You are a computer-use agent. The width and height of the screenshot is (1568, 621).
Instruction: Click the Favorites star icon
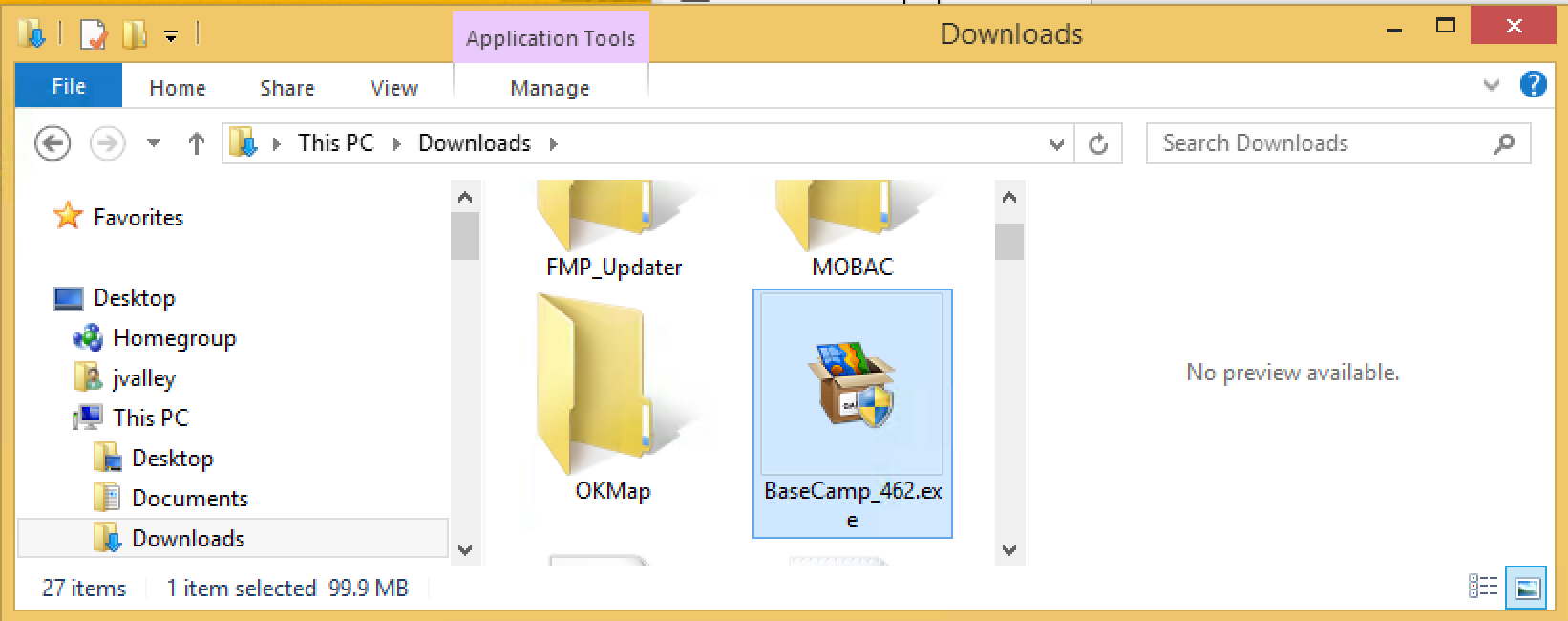pos(68,217)
